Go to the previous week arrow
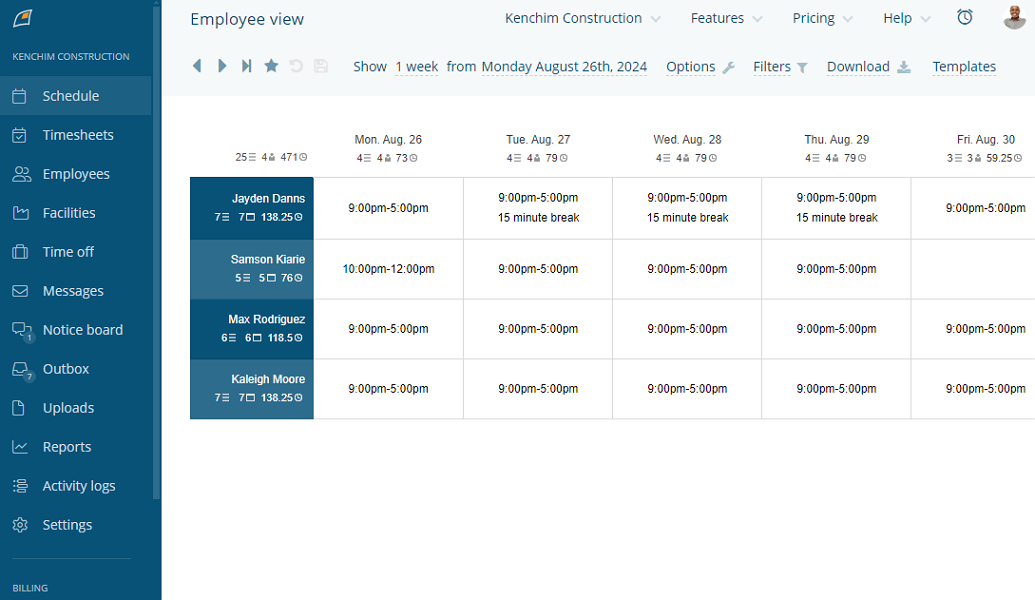The width and height of the screenshot is (1035, 600). [197, 66]
